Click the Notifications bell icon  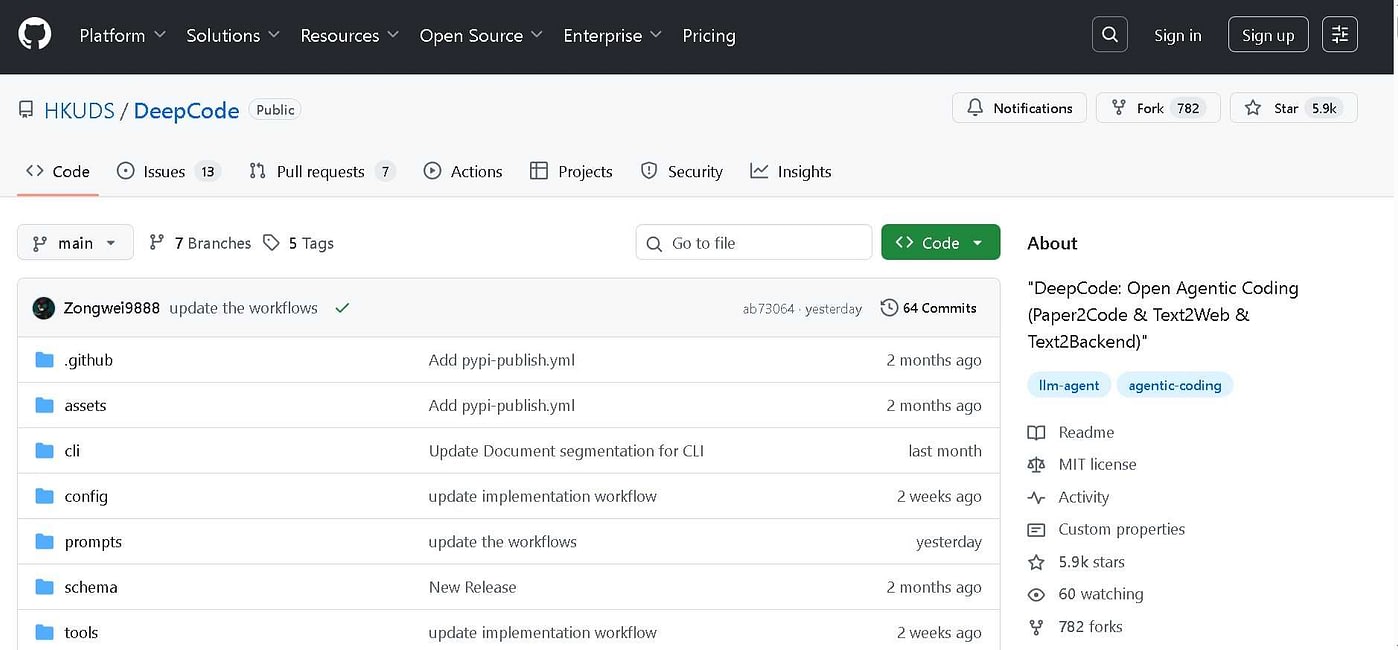pos(973,108)
